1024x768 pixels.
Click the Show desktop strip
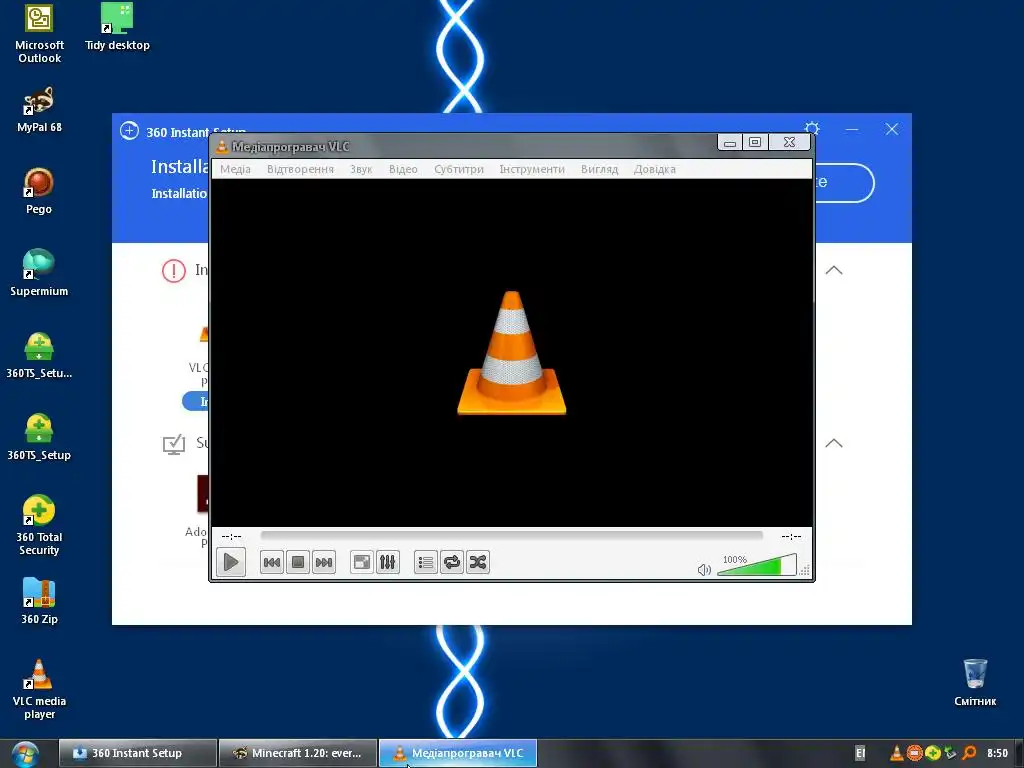click(1018, 754)
